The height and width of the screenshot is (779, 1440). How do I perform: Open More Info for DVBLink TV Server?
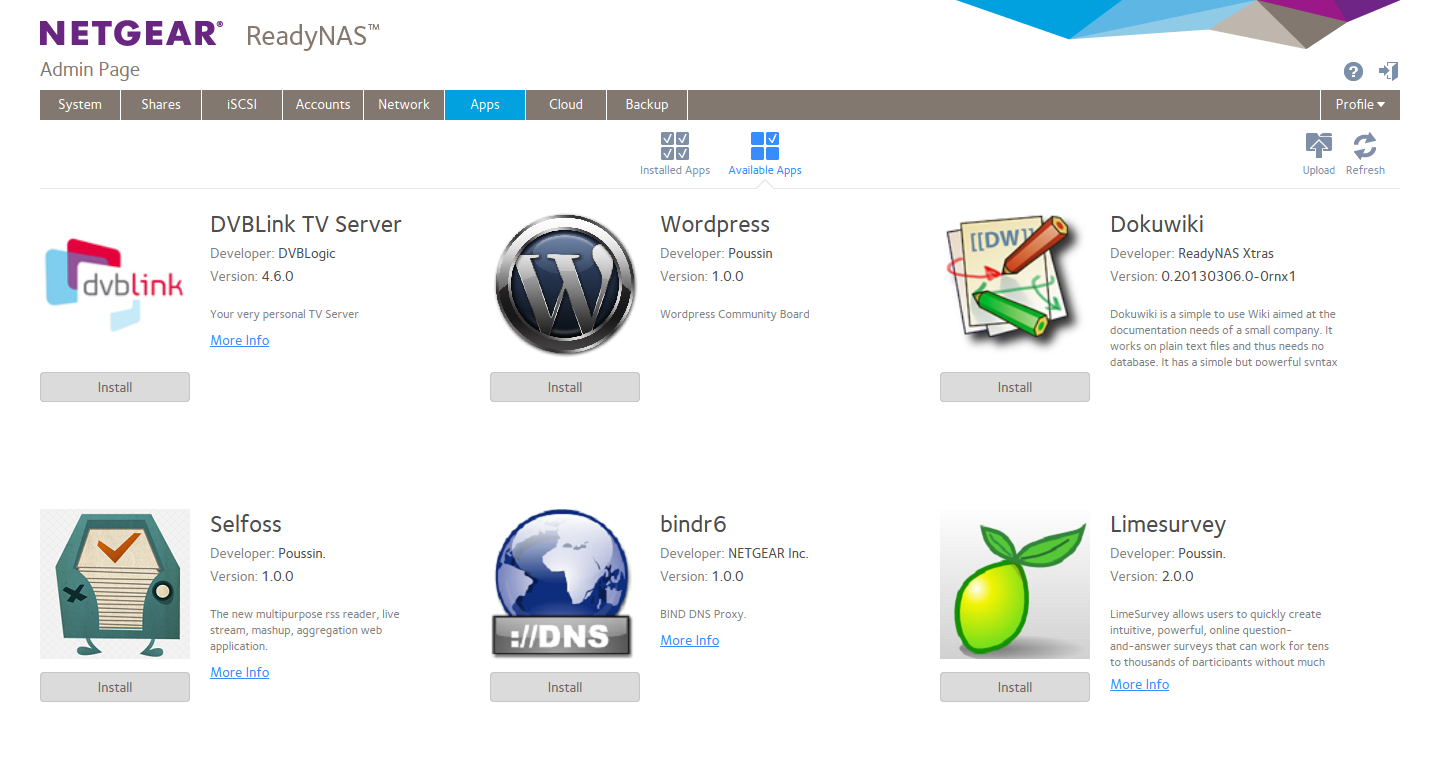pyautogui.click(x=240, y=340)
